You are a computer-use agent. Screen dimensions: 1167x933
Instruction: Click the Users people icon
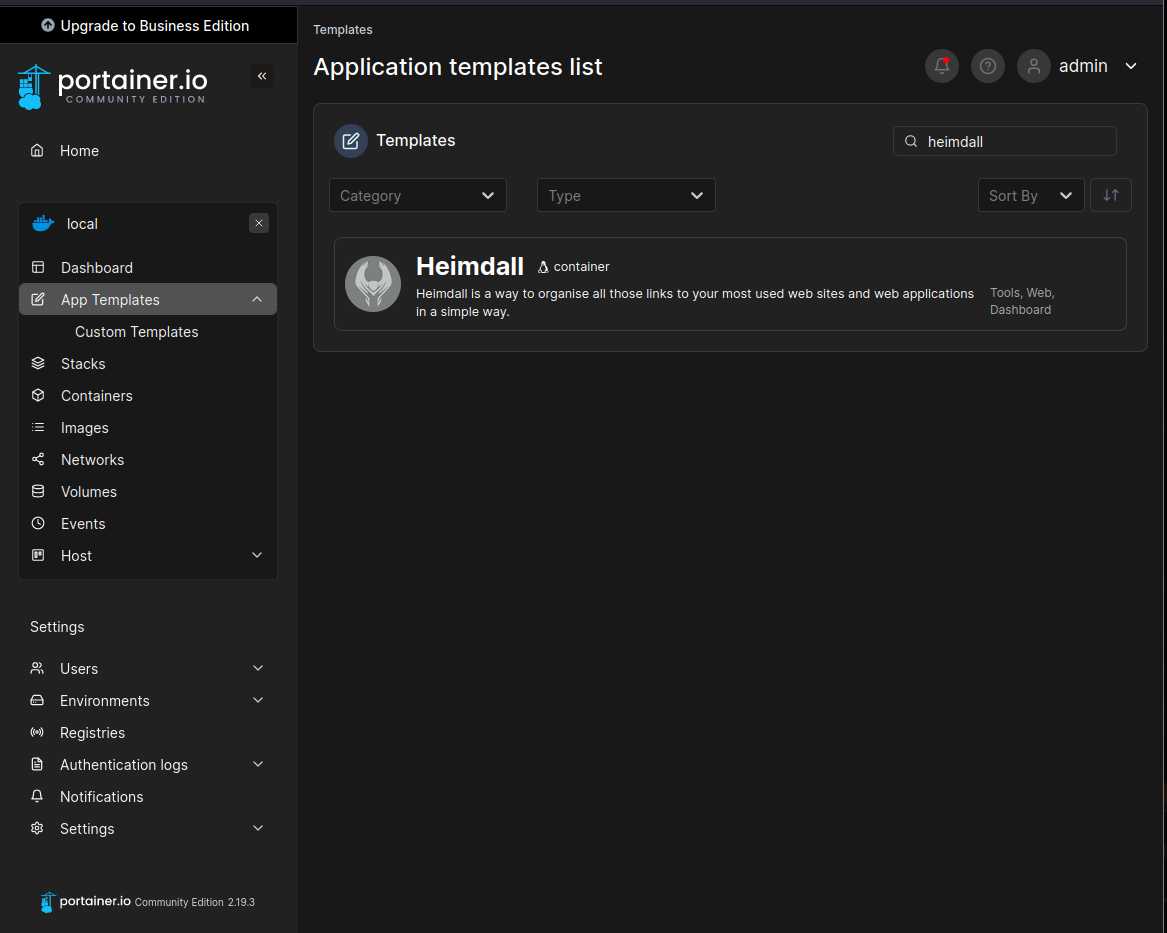(x=37, y=668)
